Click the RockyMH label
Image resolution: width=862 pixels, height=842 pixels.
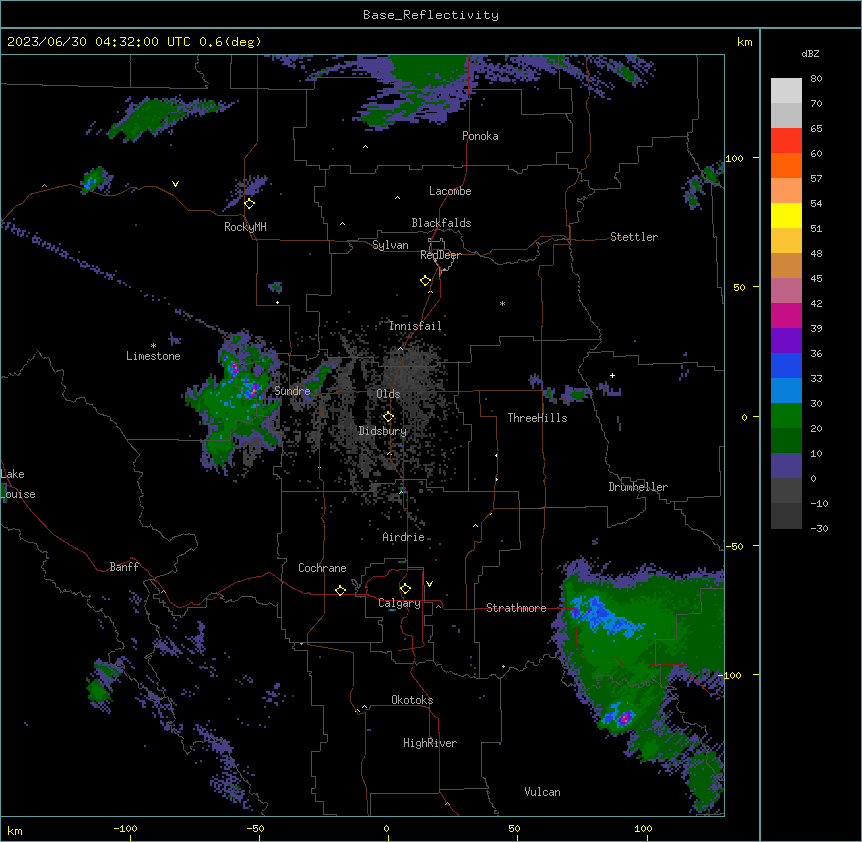coord(245,227)
